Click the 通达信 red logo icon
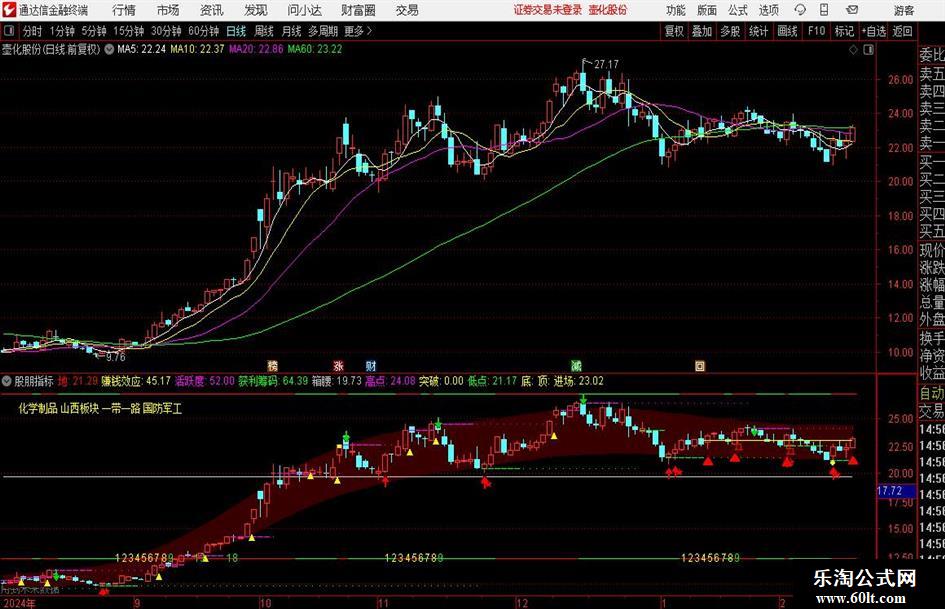The width and height of the screenshot is (945, 609). tap(8, 10)
